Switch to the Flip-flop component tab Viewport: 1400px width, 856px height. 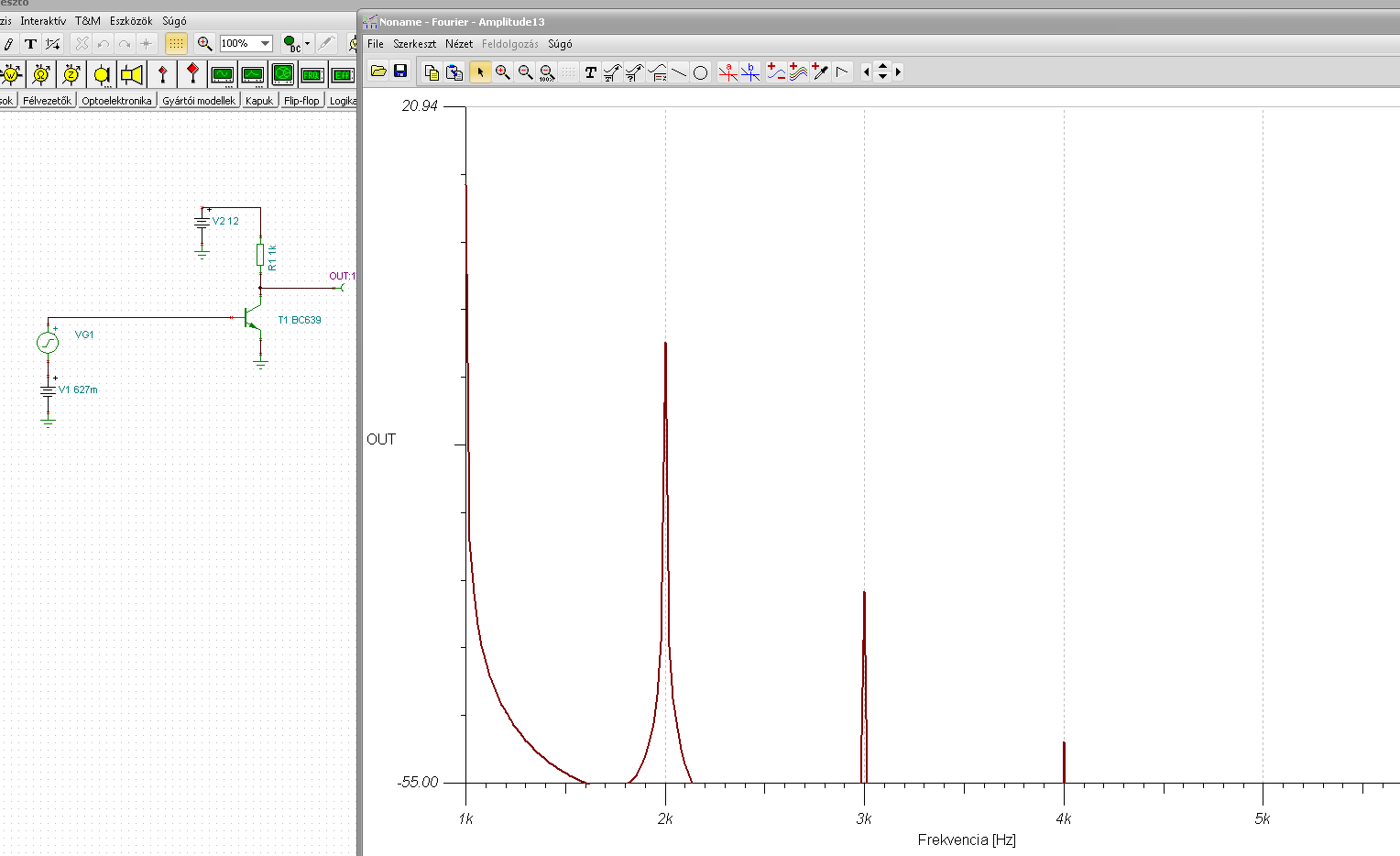tap(301, 101)
